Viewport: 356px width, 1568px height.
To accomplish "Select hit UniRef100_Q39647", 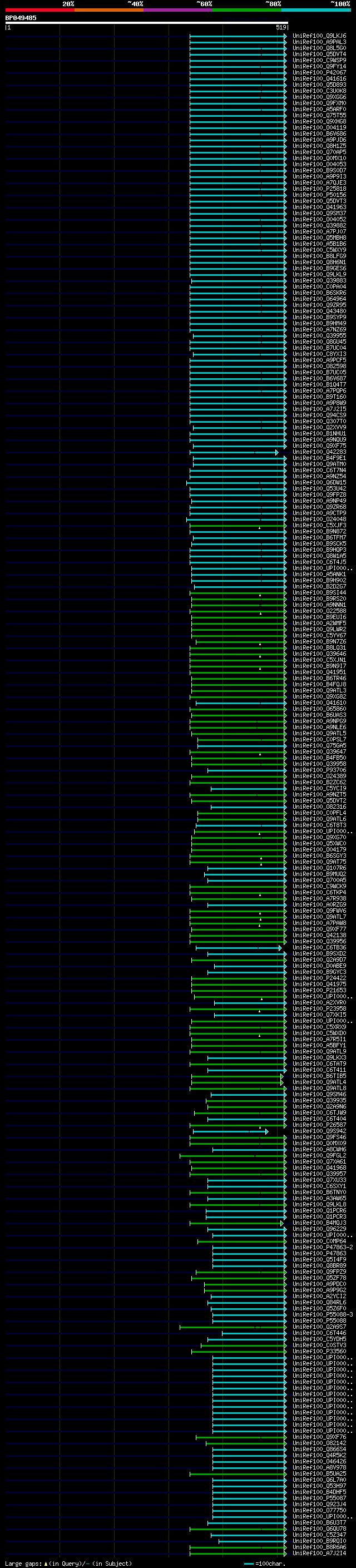I will [319, 752].
